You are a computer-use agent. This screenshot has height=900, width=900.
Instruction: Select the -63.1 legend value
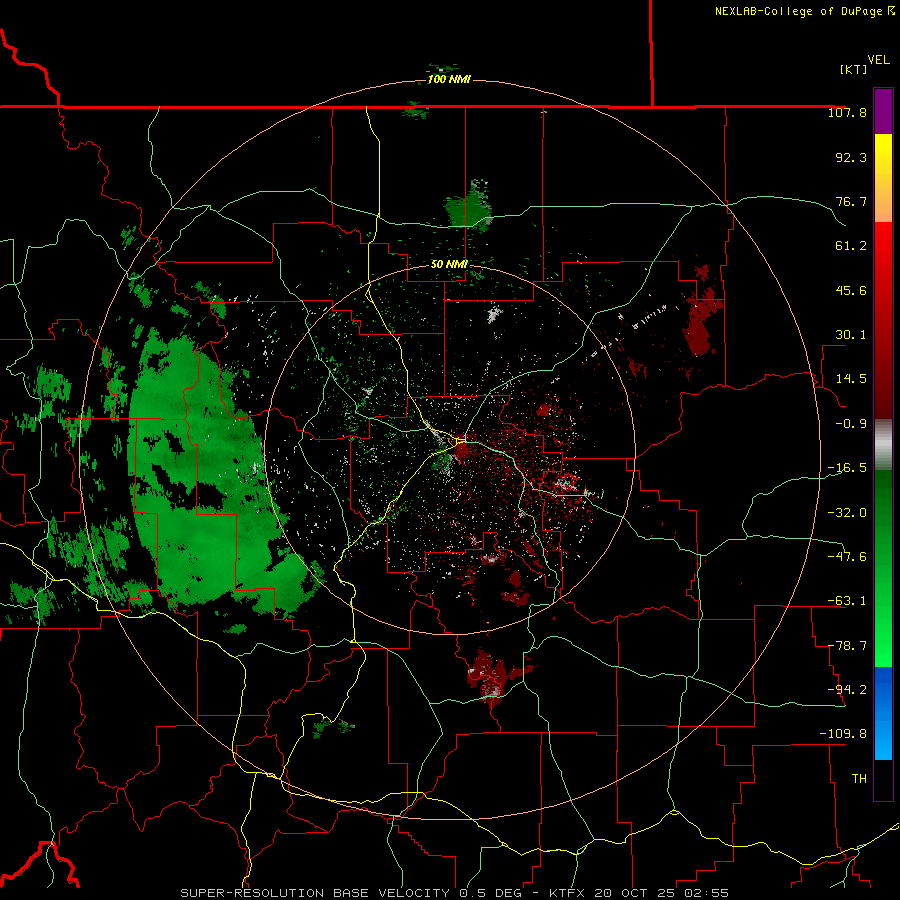click(847, 601)
